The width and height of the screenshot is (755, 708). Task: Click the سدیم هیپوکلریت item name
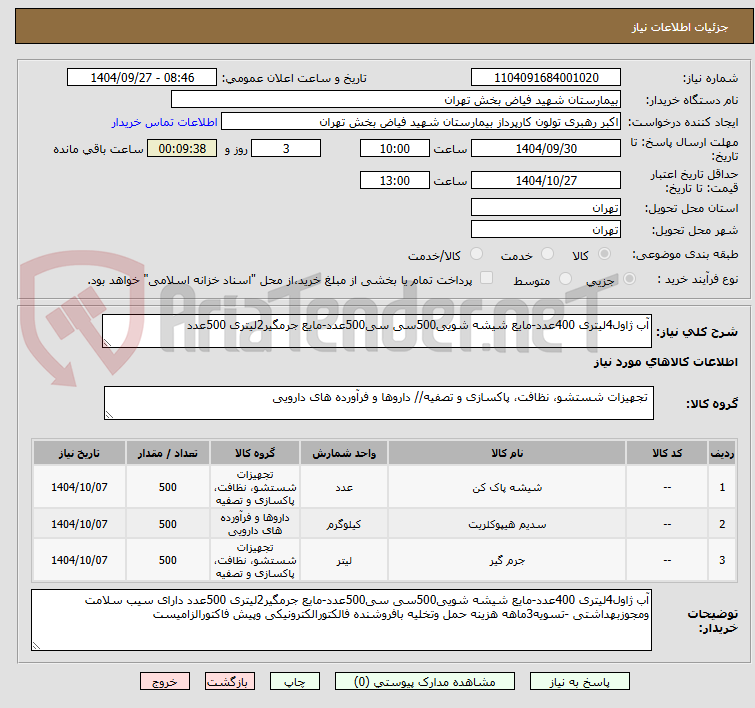507,524
